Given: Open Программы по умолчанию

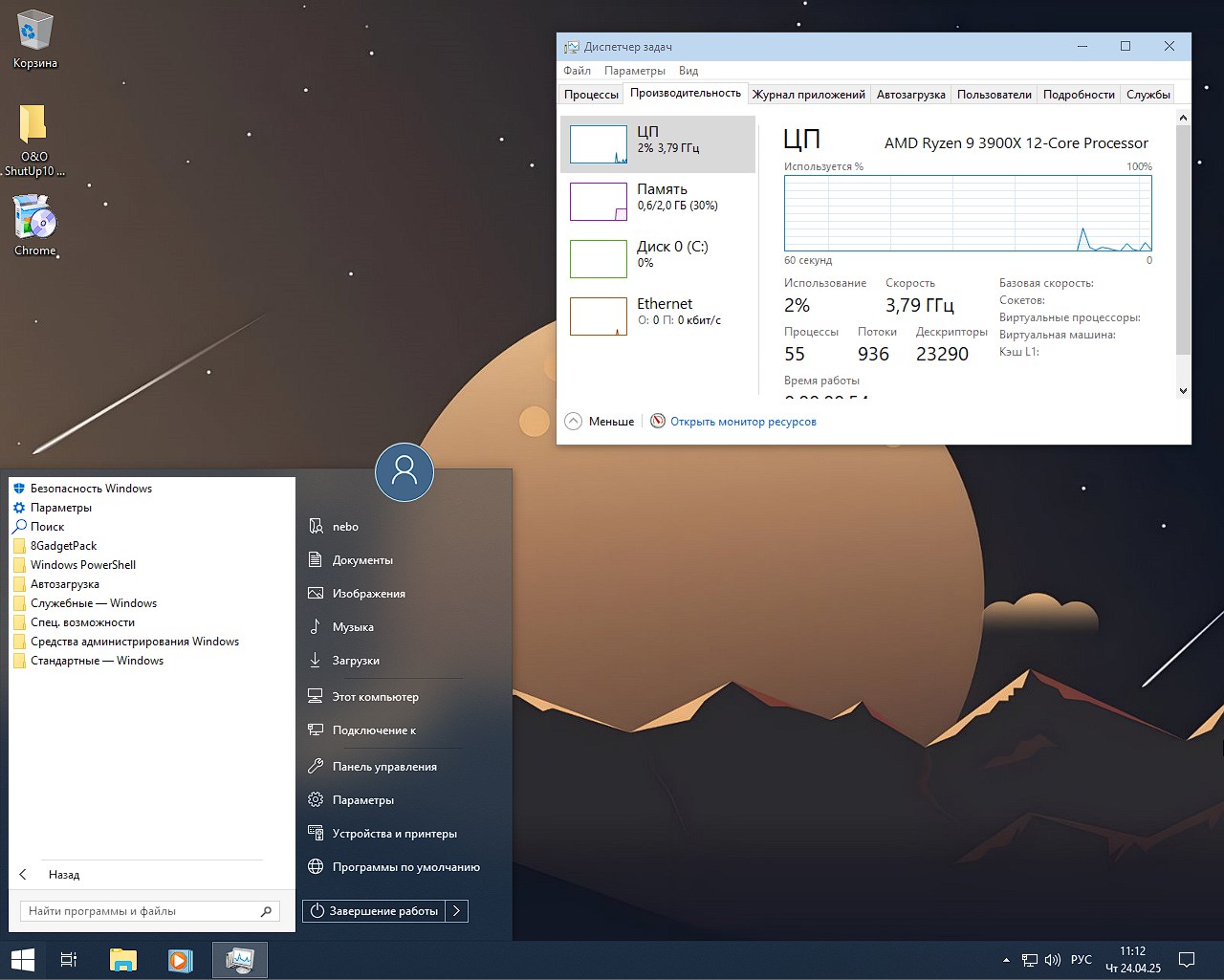Looking at the screenshot, I should (395, 867).
